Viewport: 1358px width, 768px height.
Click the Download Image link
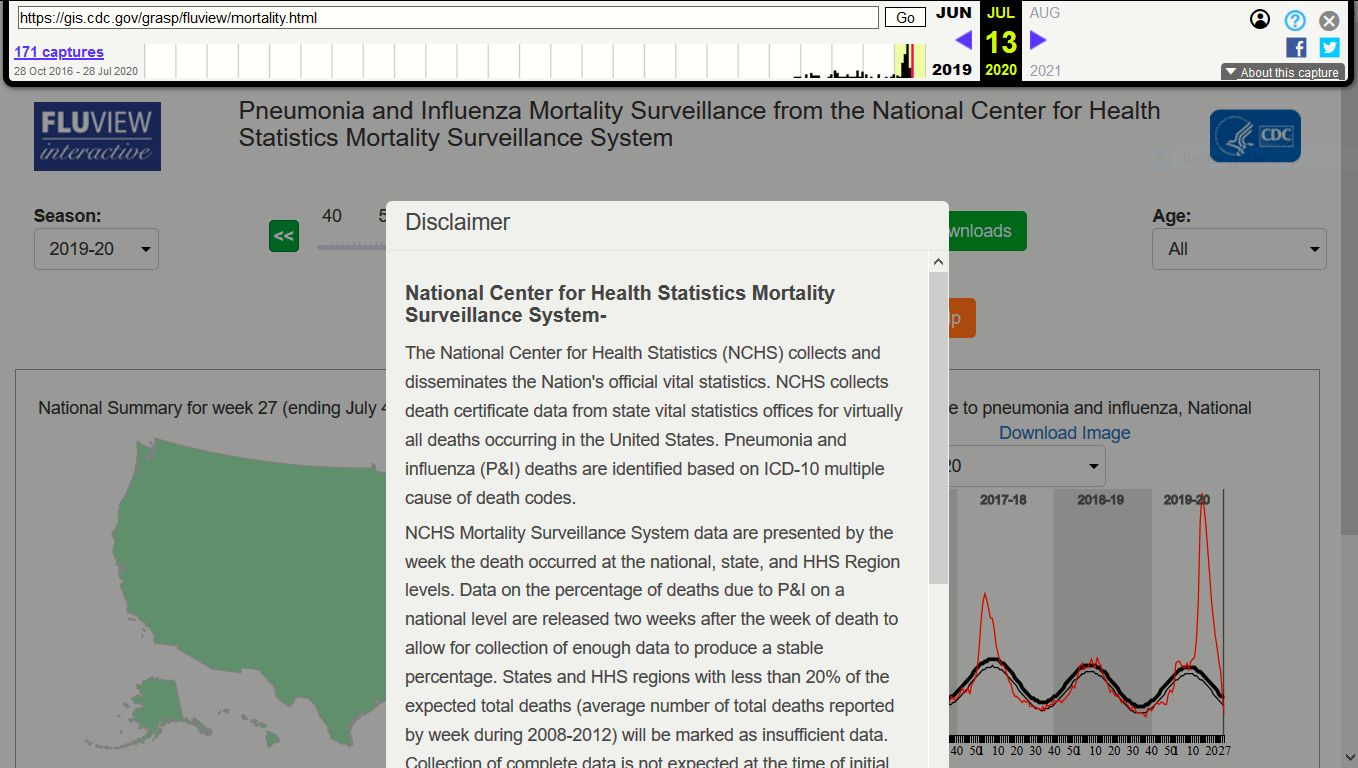pyautogui.click(x=1064, y=433)
